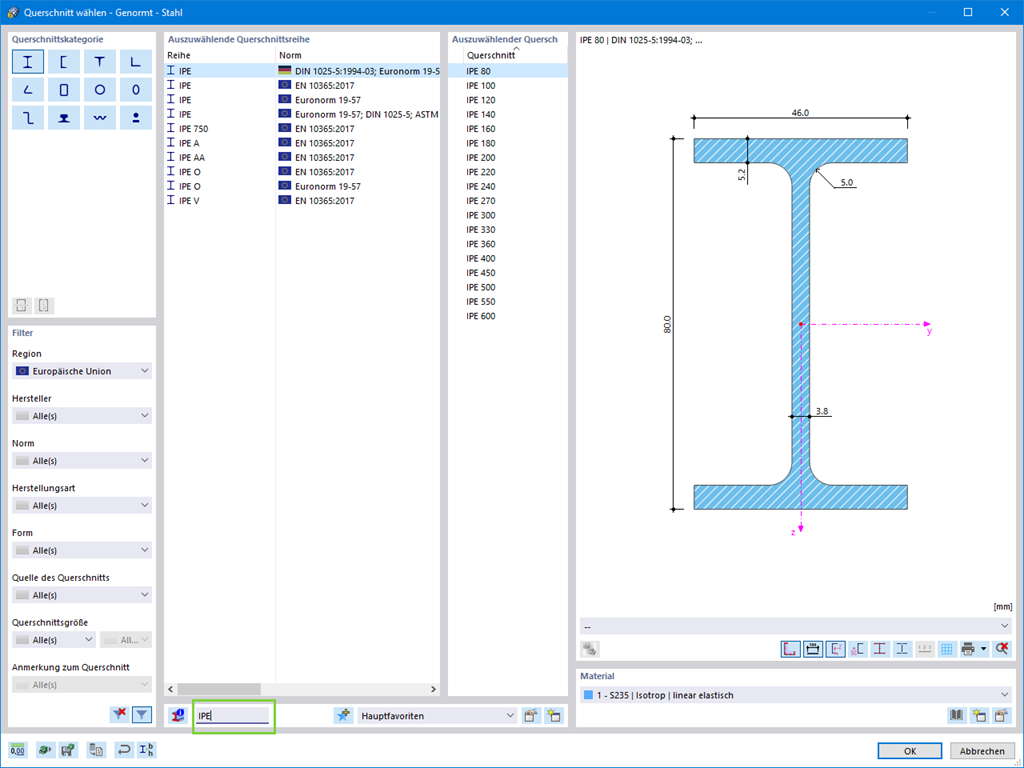Clear all filters with red-X funnel icon
Viewport: 1024px width, 768px height.
click(119, 714)
